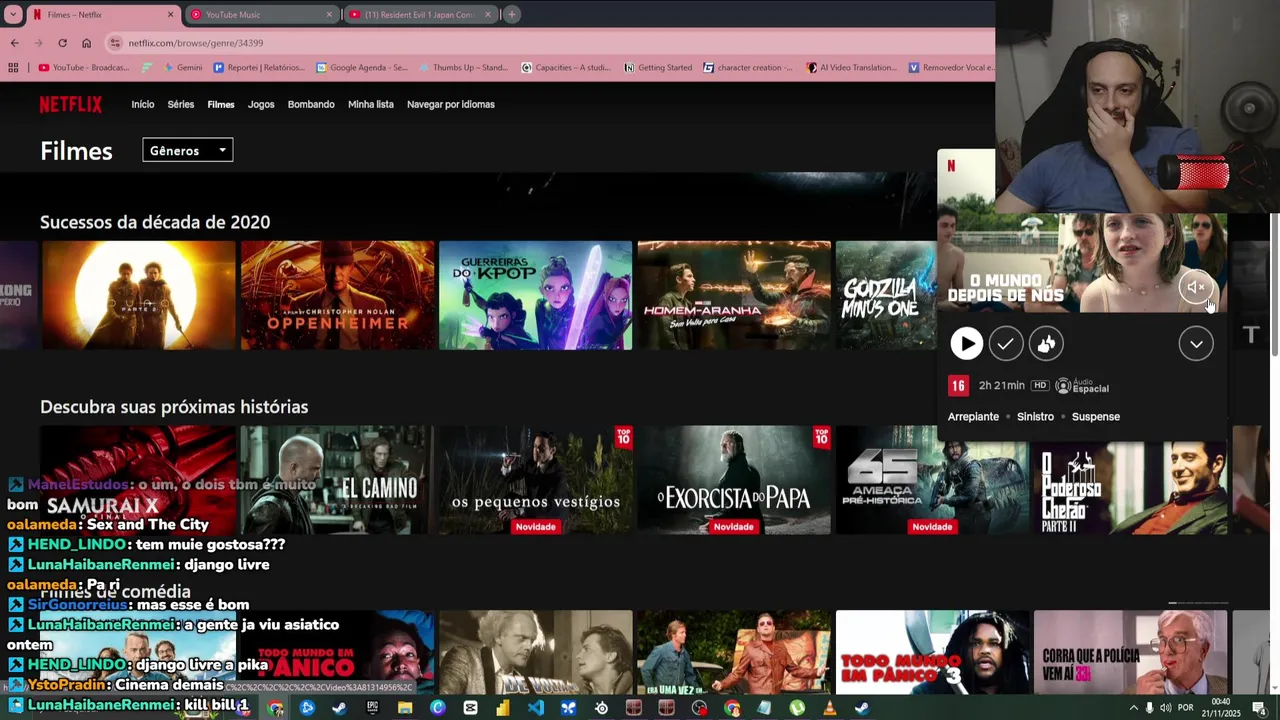Image resolution: width=1280 pixels, height=720 pixels.
Task: Click the Sinistro tag
Action: point(1035,417)
